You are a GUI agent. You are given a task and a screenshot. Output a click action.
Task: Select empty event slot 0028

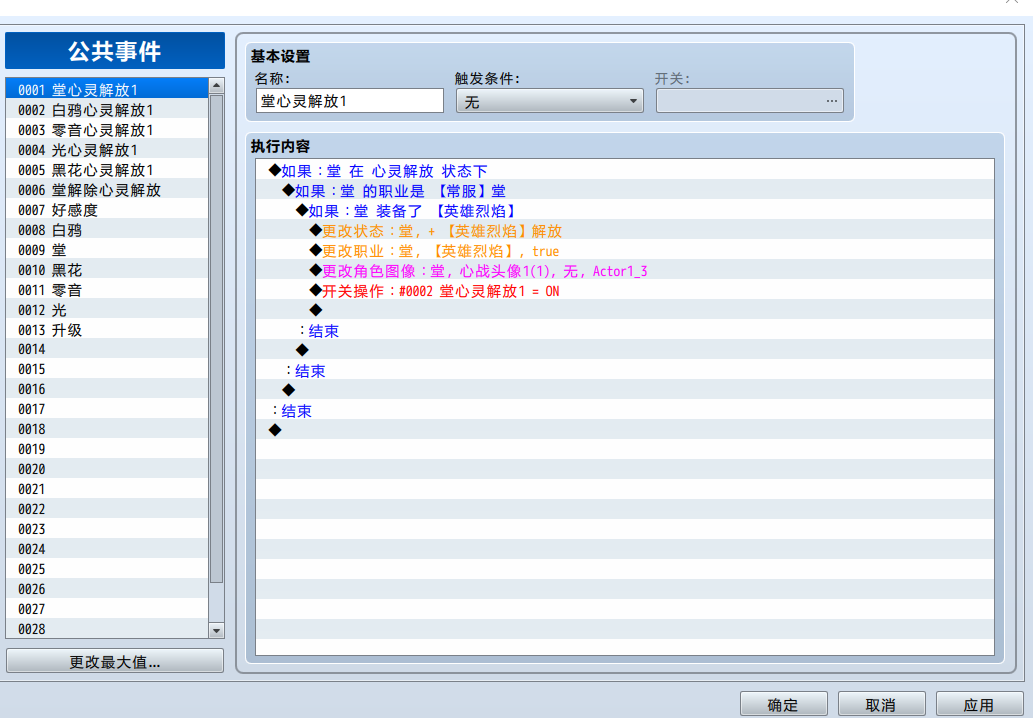[107, 628]
